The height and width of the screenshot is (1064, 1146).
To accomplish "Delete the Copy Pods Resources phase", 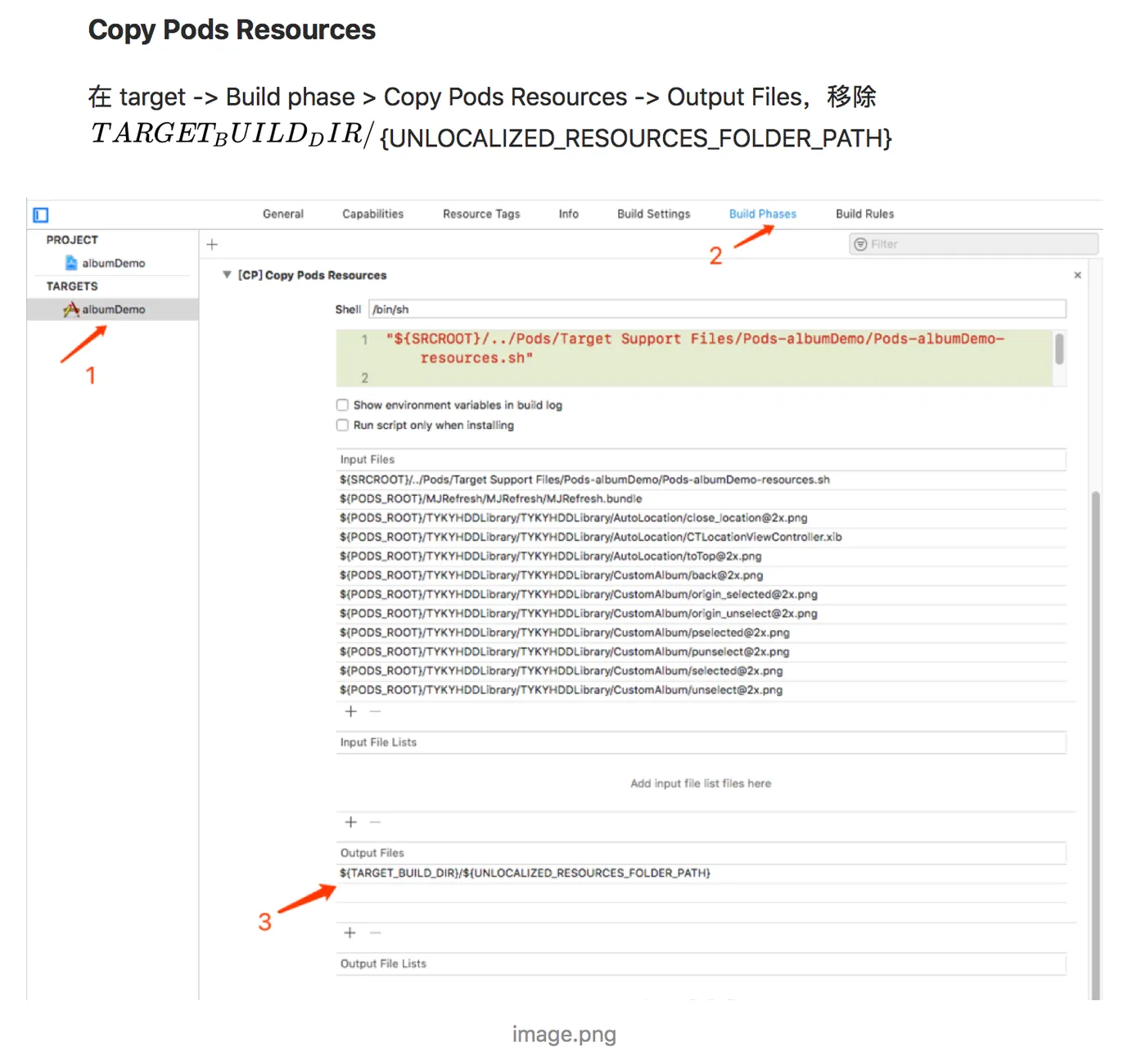I will pyautogui.click(x=1078, y=275).
